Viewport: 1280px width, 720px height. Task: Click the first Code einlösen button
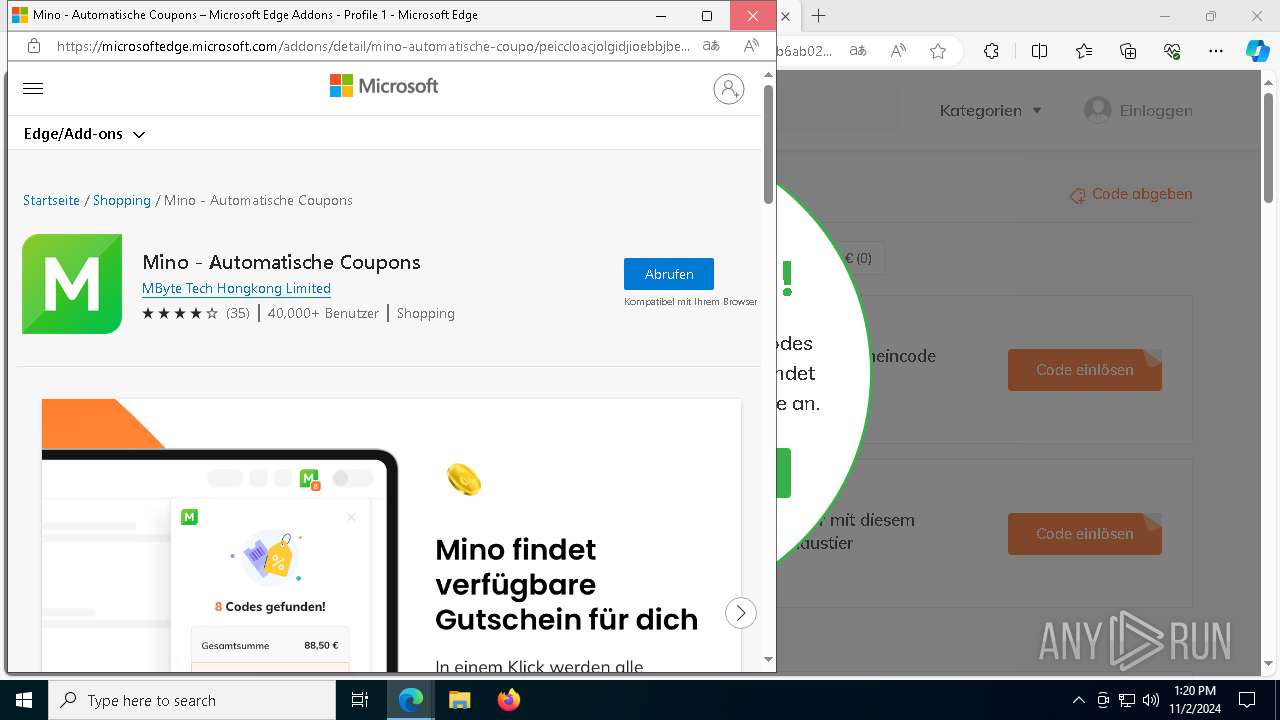[x=1085, y=370]
